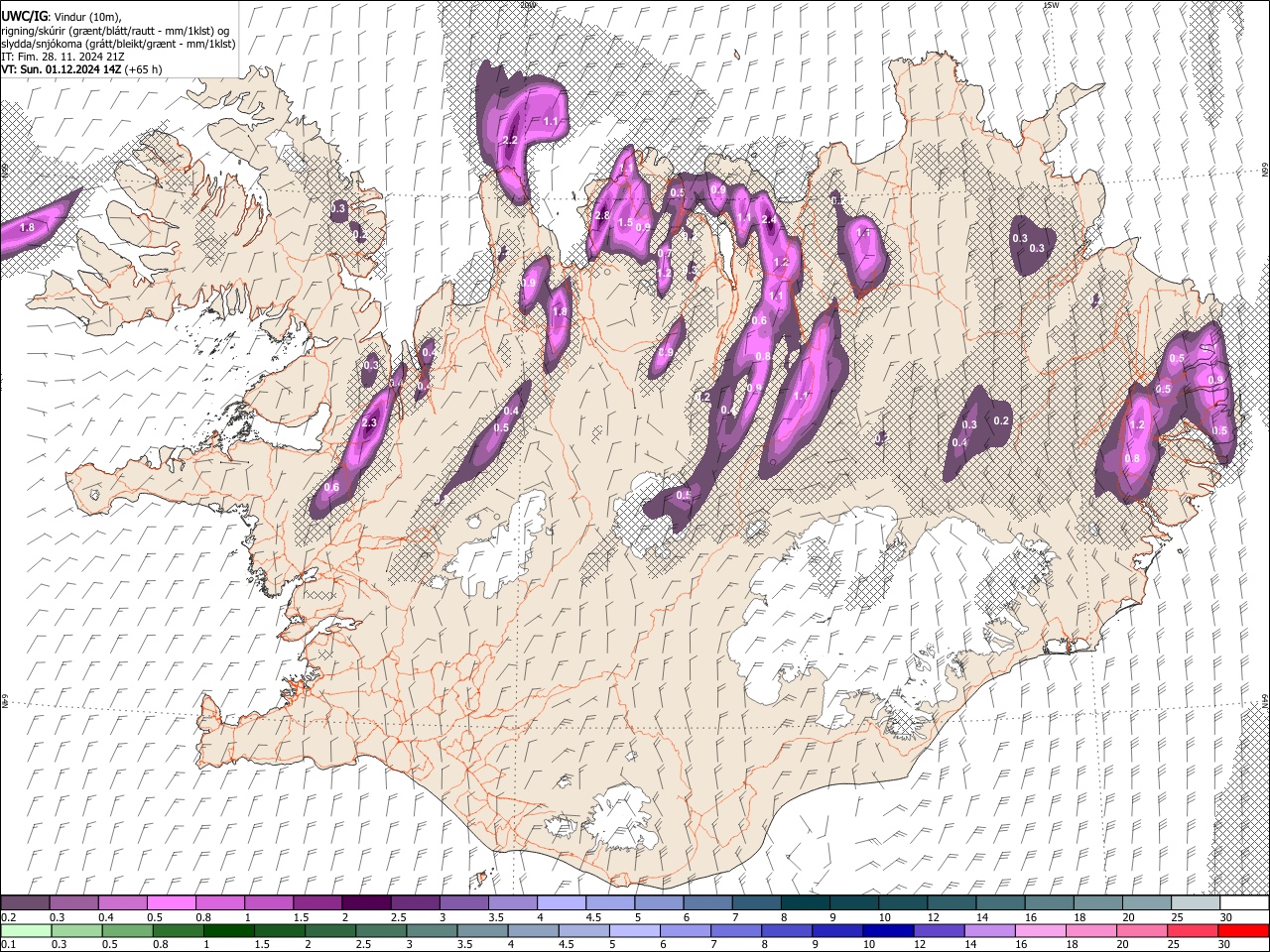Click the dark mauve 0.2–0.3 snow legend swatch

tap(25, 903)
